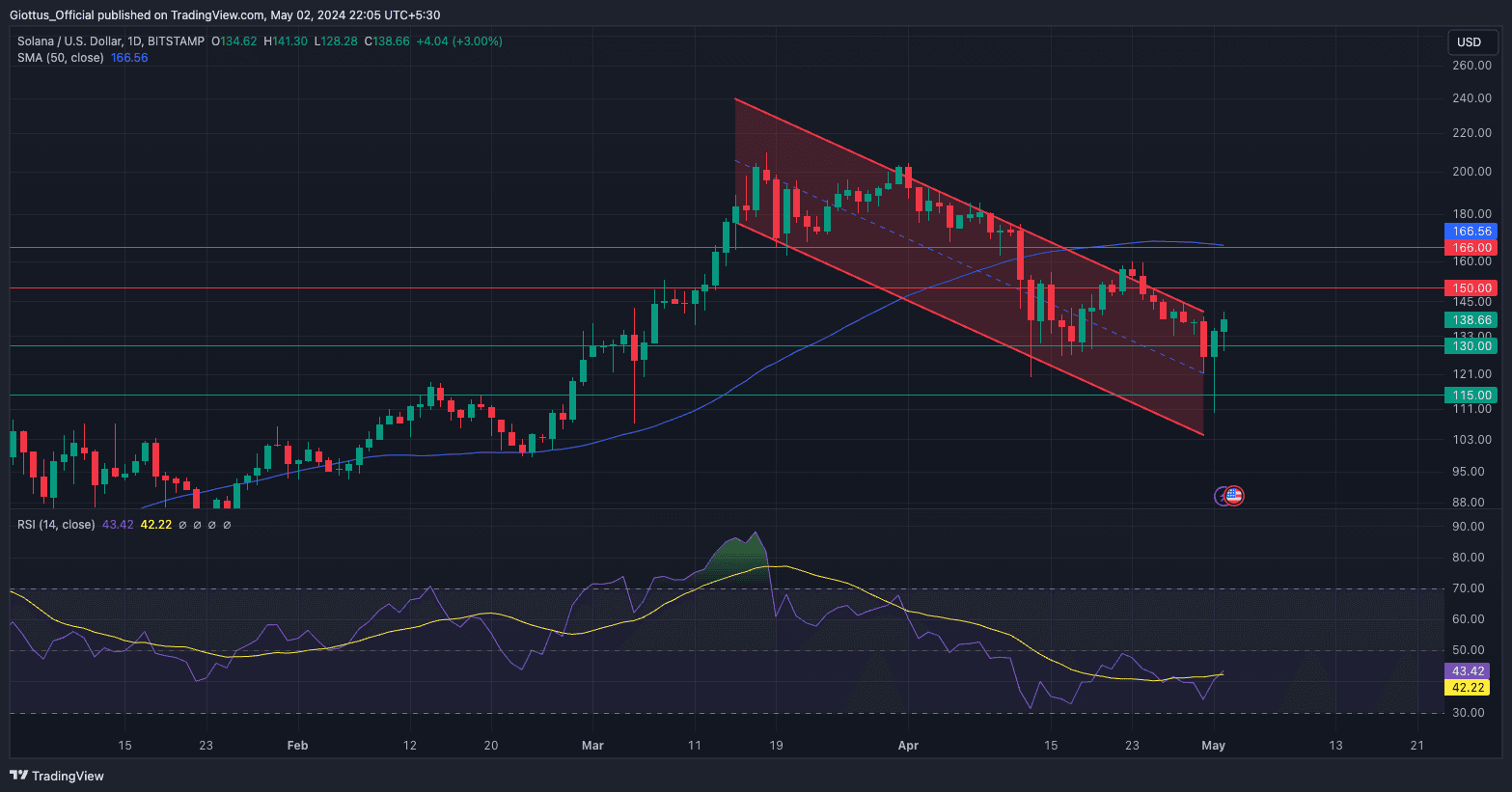The image size is (1512, 792).
Task: Click the +4.04 (+3.00%) change value
Action: click(x=459, y=41)
